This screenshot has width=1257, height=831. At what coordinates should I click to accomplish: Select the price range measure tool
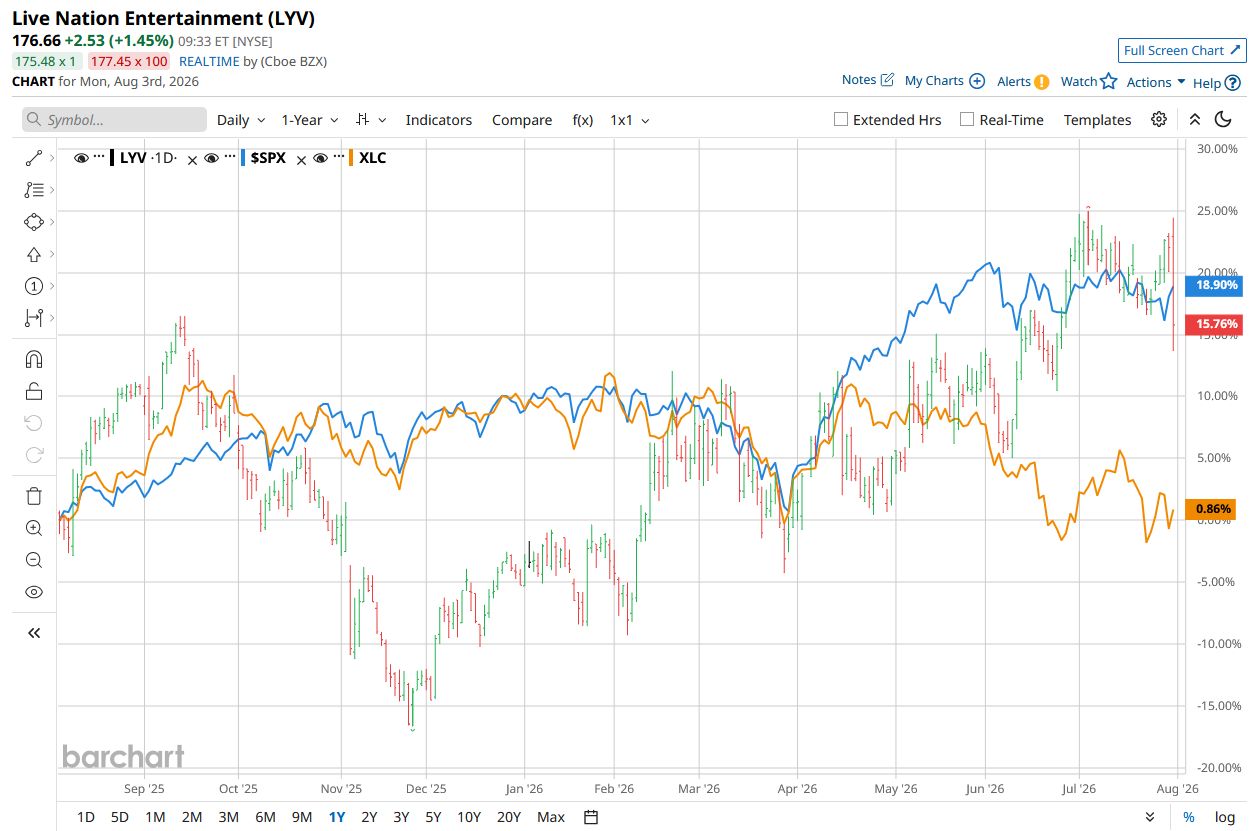[33, 318]
